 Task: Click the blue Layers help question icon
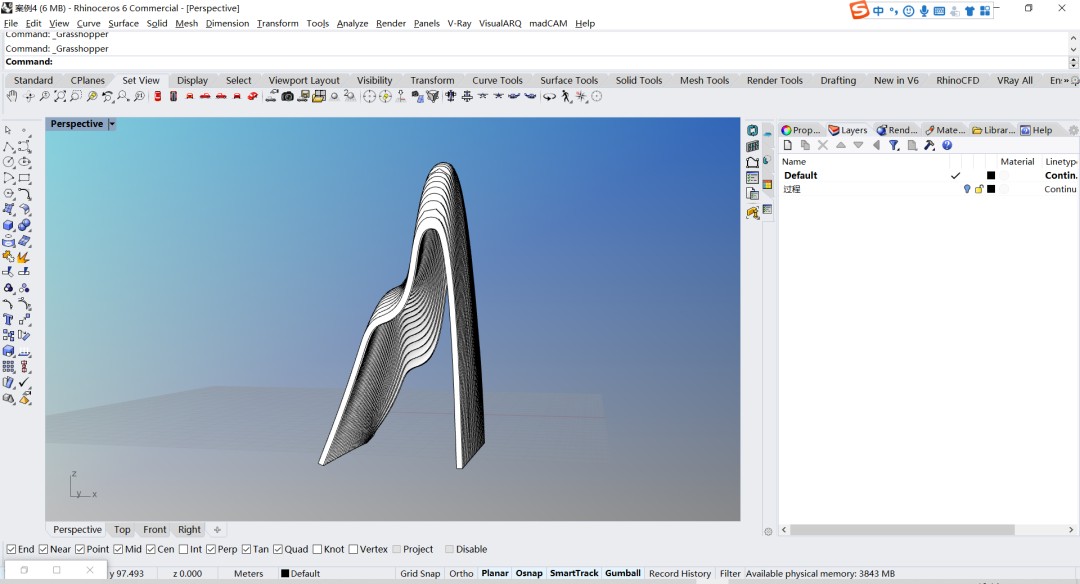coord(947,145)
